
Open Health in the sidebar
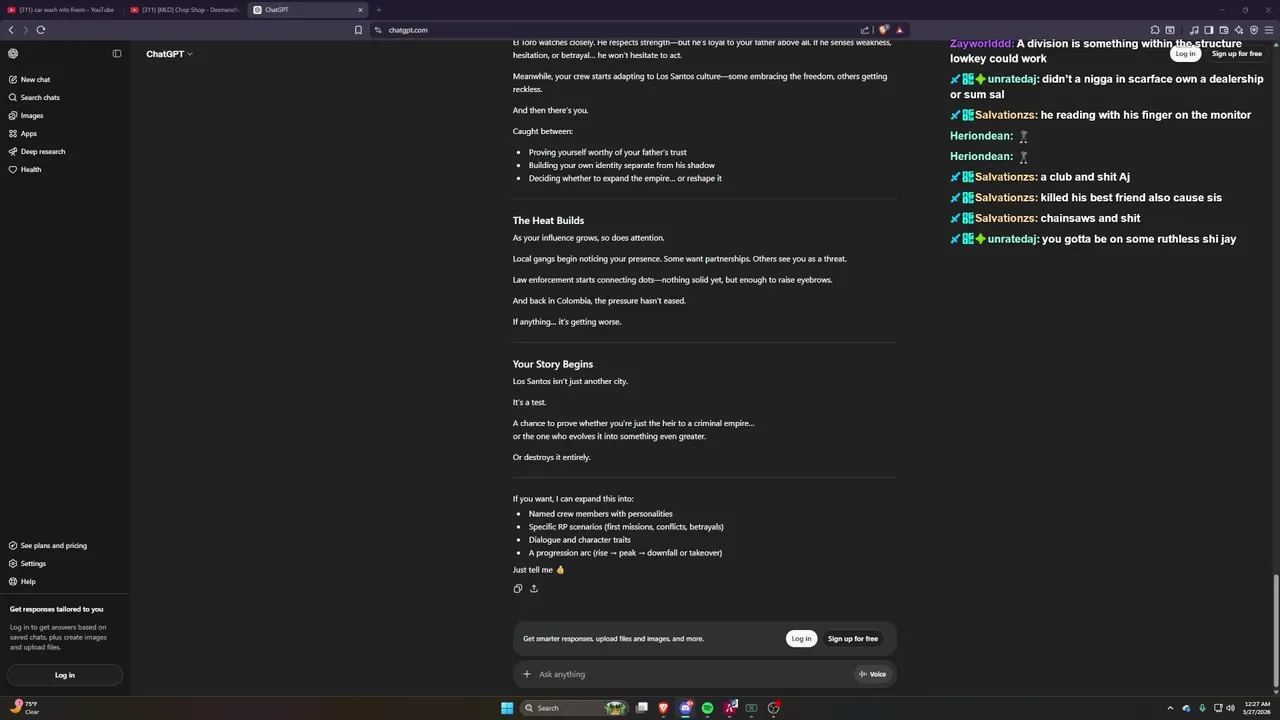31,169
